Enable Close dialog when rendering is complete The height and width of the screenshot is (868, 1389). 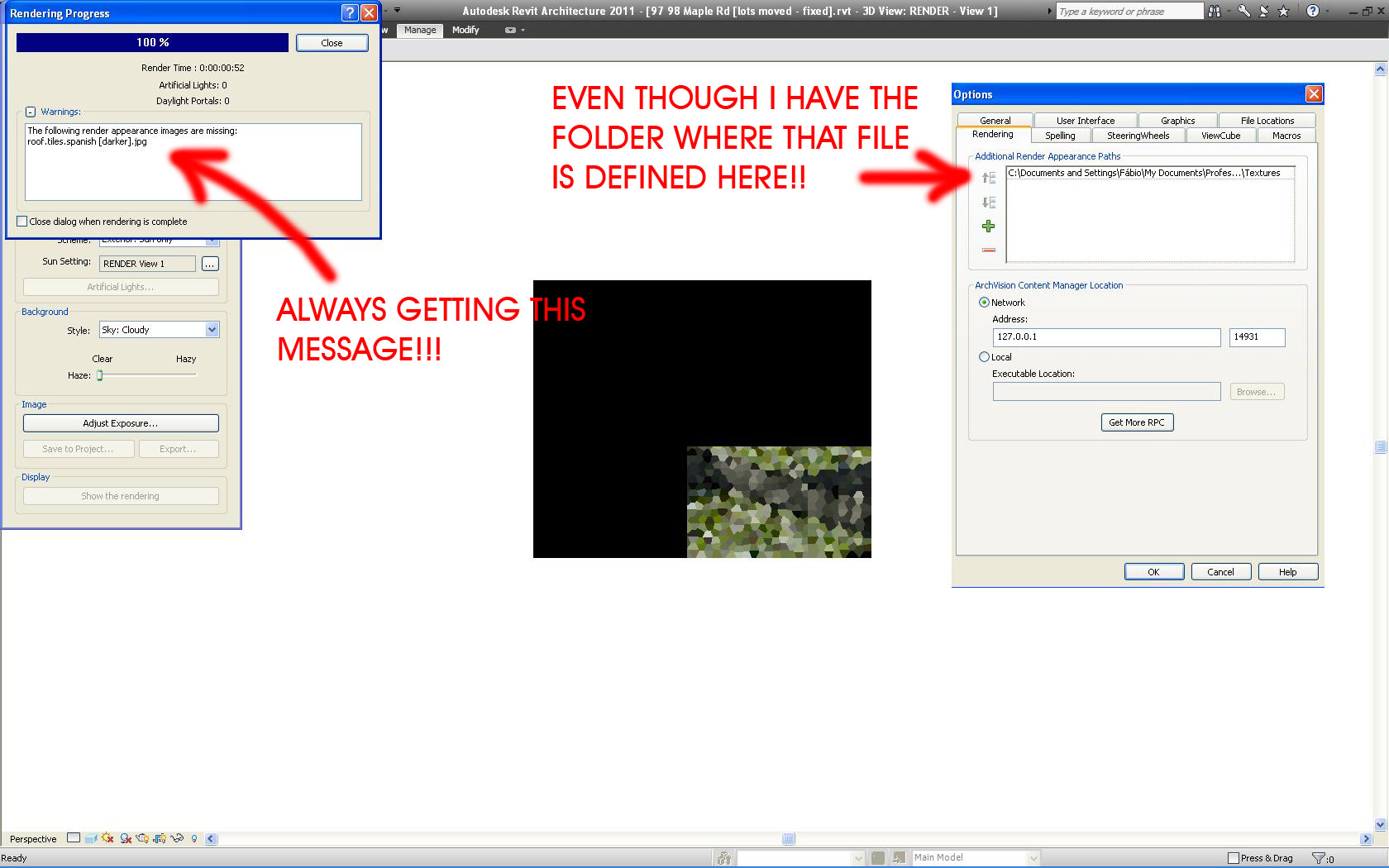[x=22, y=222]
